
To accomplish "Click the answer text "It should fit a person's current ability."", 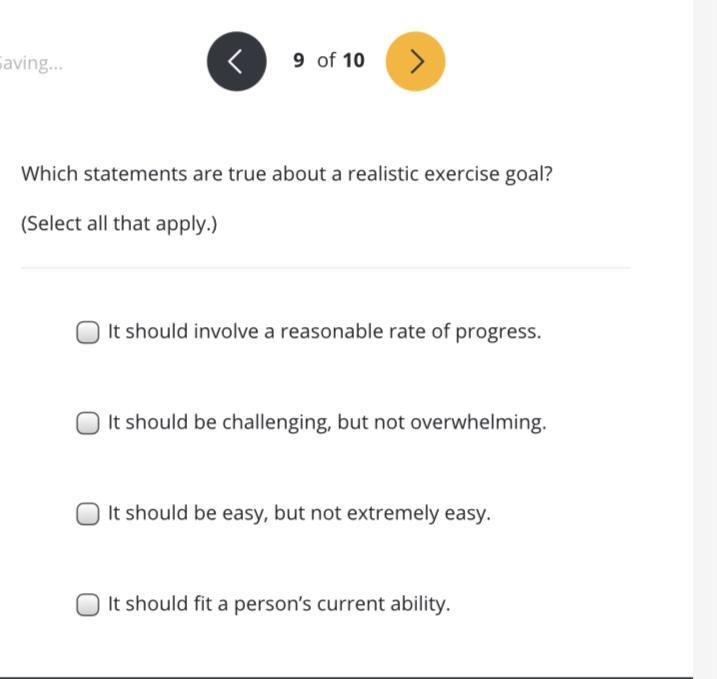I will click(x=279, y=605).
